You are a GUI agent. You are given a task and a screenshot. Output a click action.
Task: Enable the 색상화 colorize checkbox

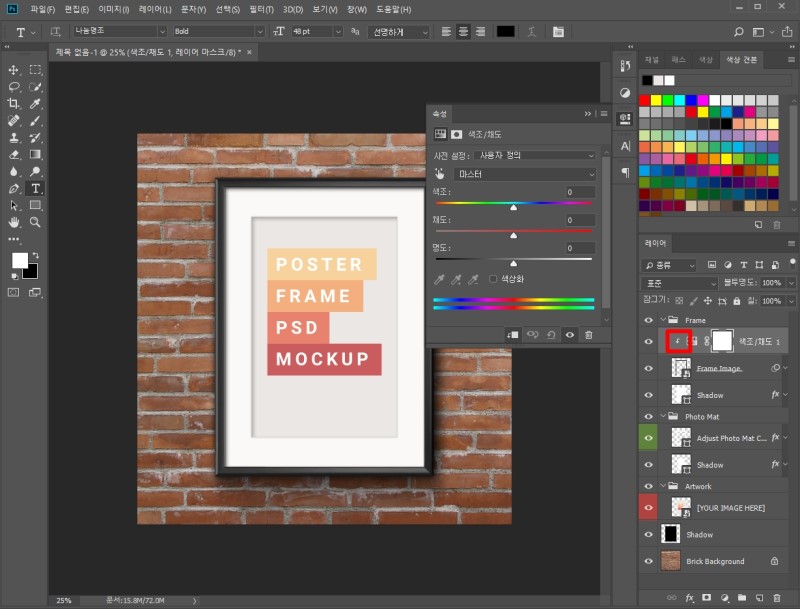[493, 279]
